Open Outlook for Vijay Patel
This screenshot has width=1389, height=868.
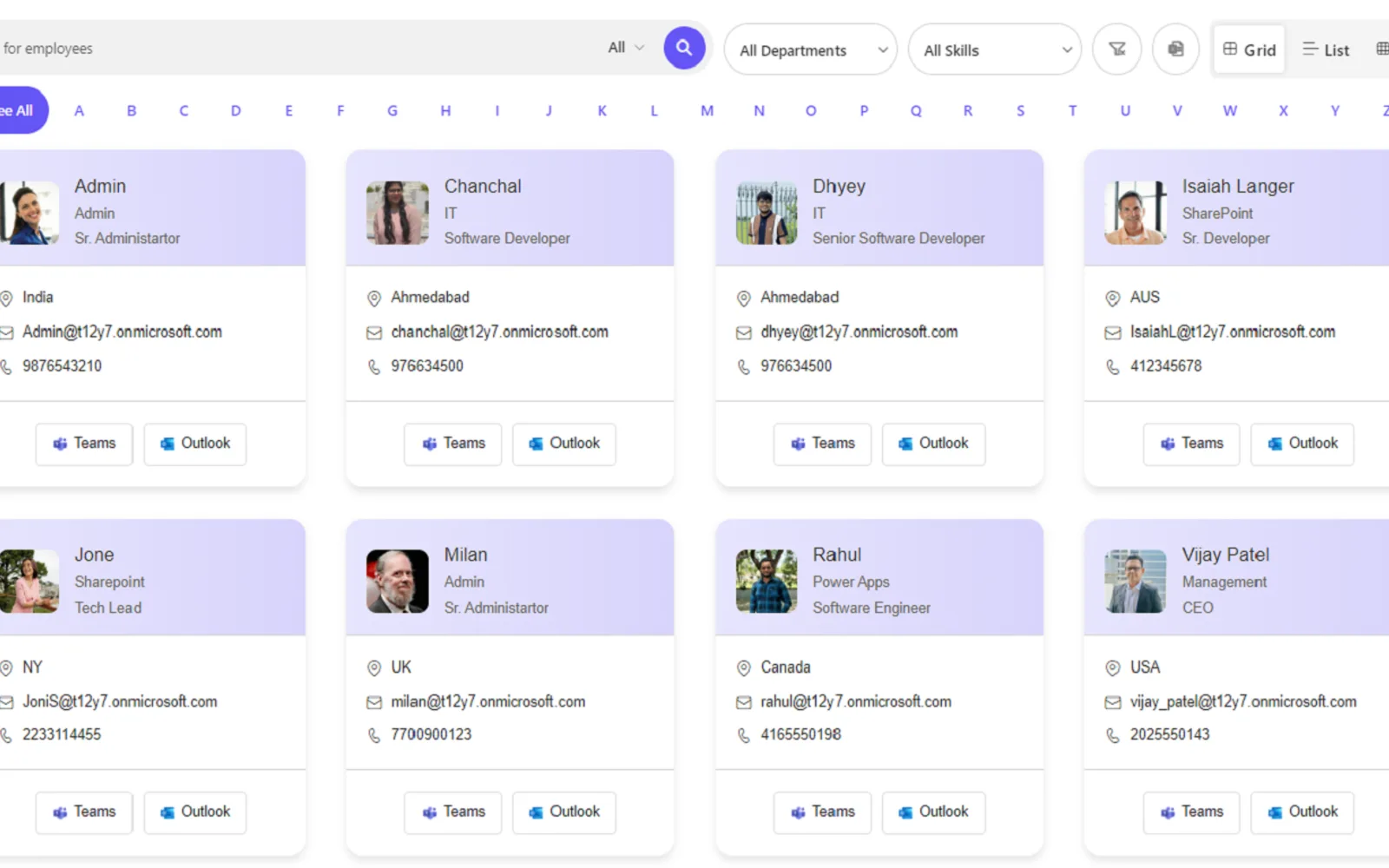tap(1302, 812)
